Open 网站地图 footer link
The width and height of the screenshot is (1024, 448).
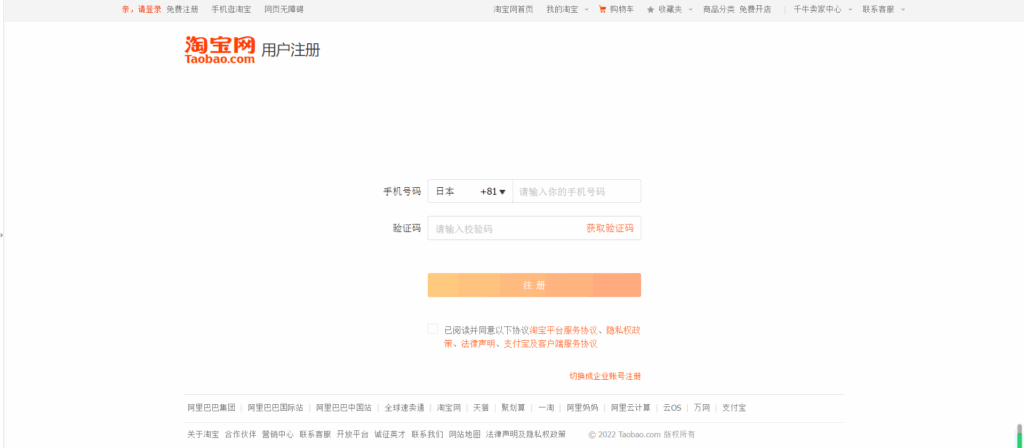pos(465,434)
